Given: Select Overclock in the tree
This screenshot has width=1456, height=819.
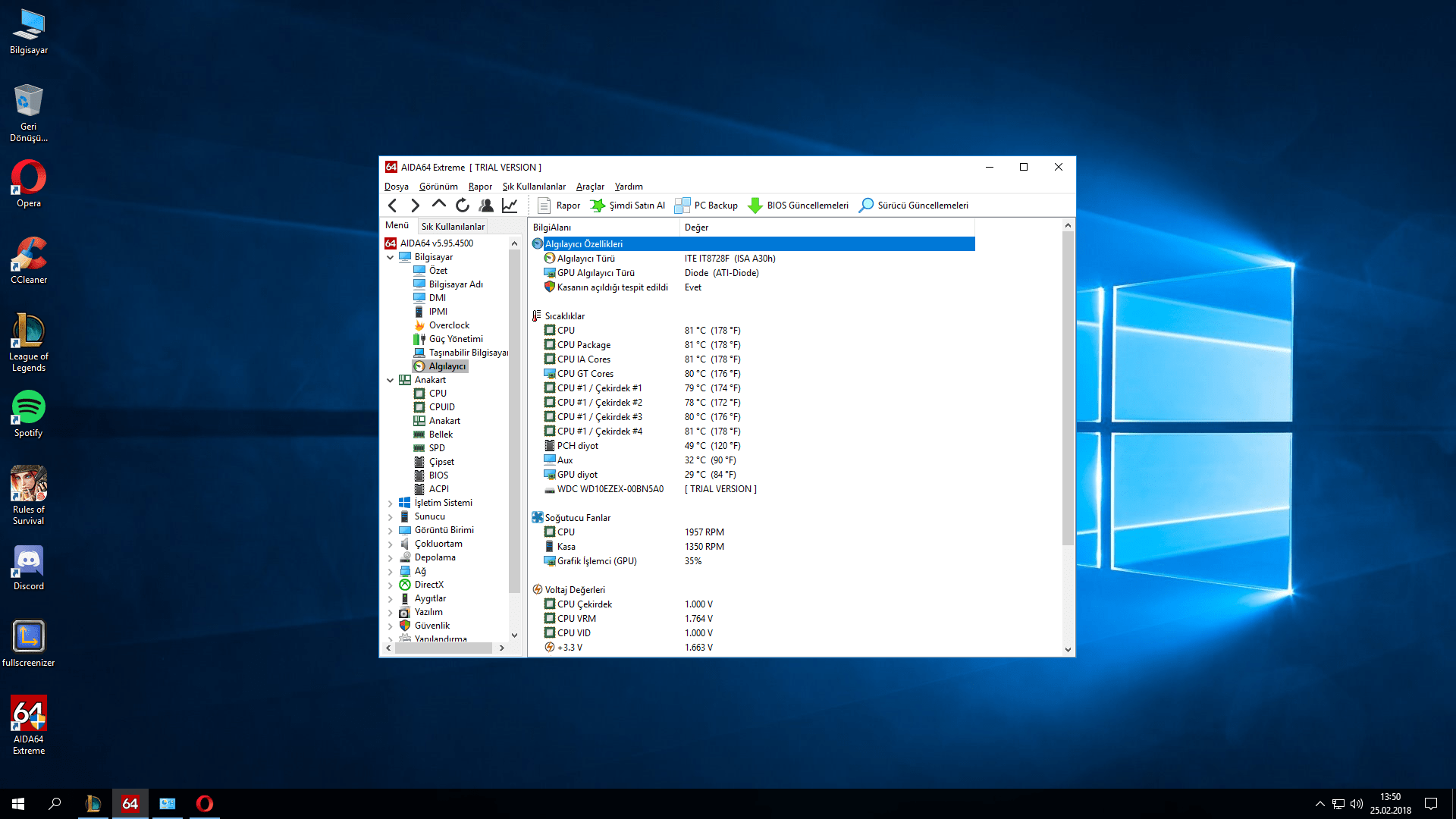Looking at the screenshot, I should point(449,325).
